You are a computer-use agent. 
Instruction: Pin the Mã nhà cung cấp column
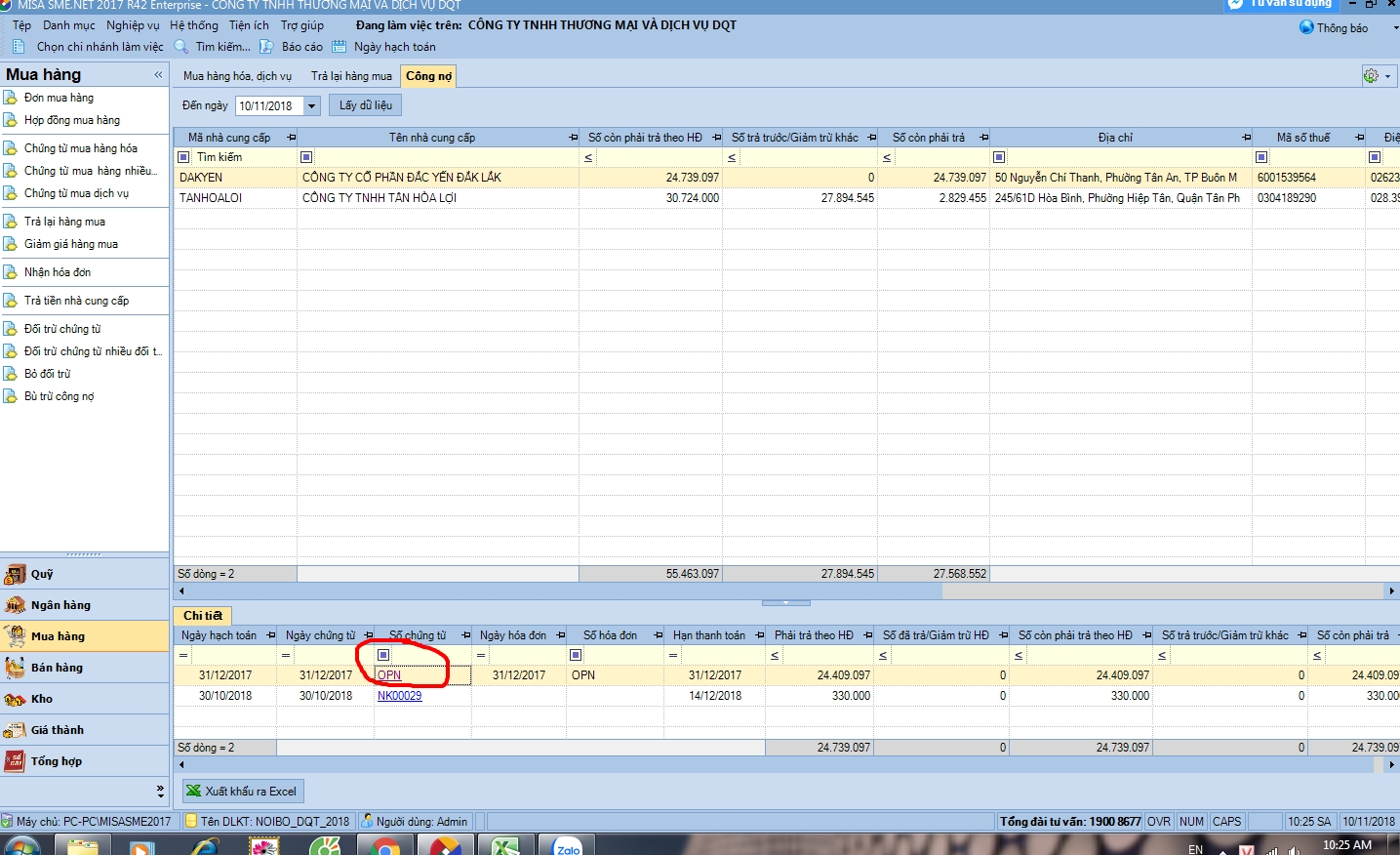pos(291,138)
